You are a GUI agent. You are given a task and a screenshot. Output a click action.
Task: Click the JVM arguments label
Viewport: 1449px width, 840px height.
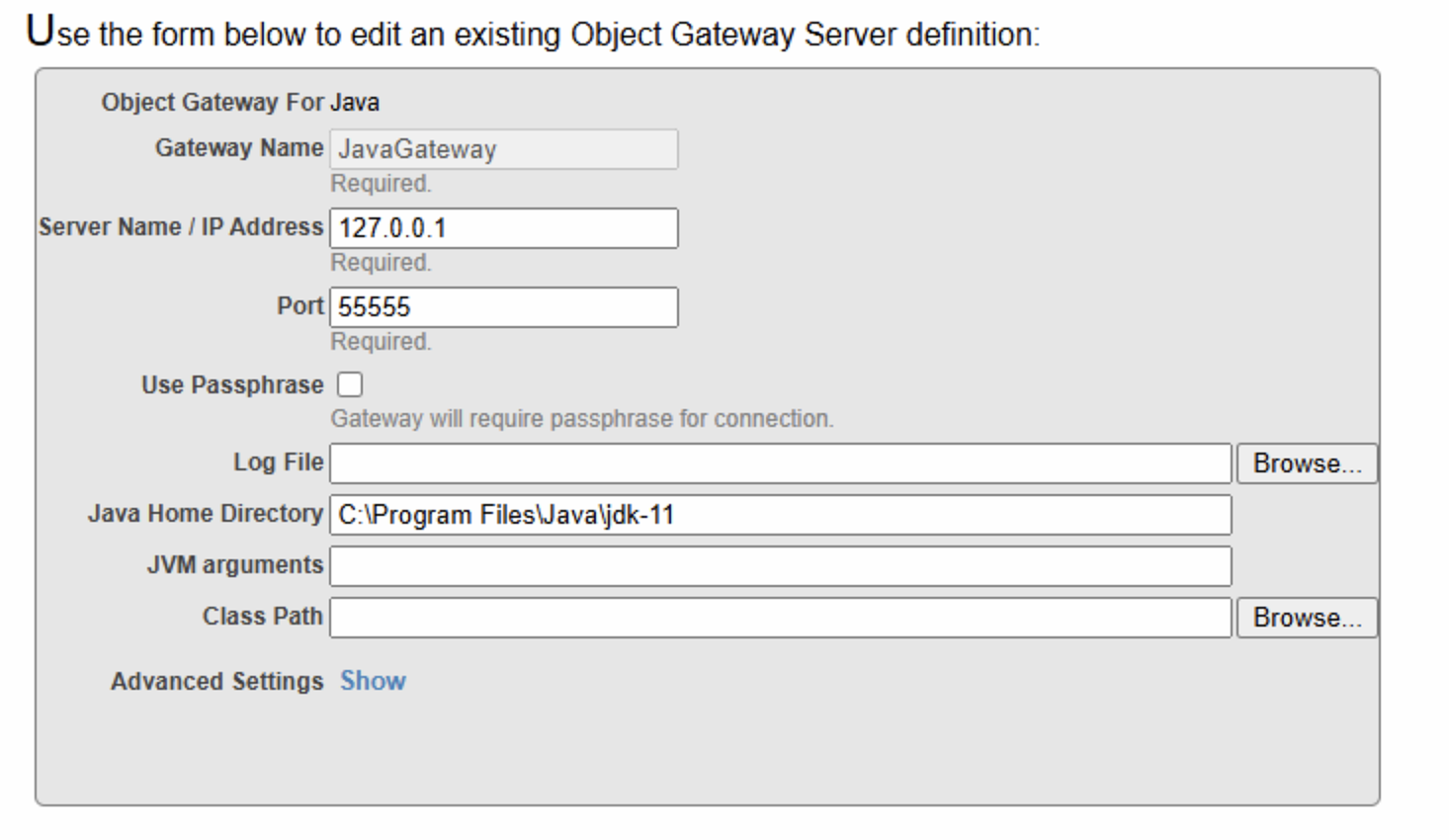(234, 565)
